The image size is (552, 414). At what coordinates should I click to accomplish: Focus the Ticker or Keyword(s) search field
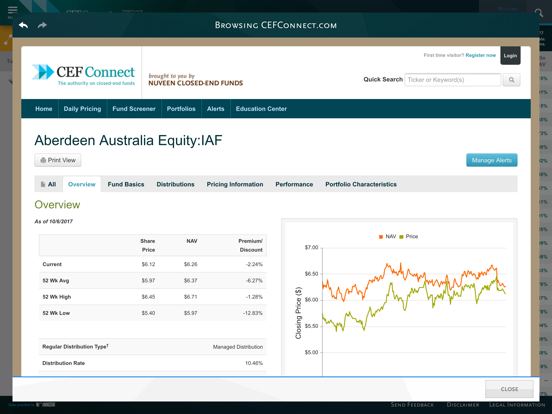tap(453, 80)
